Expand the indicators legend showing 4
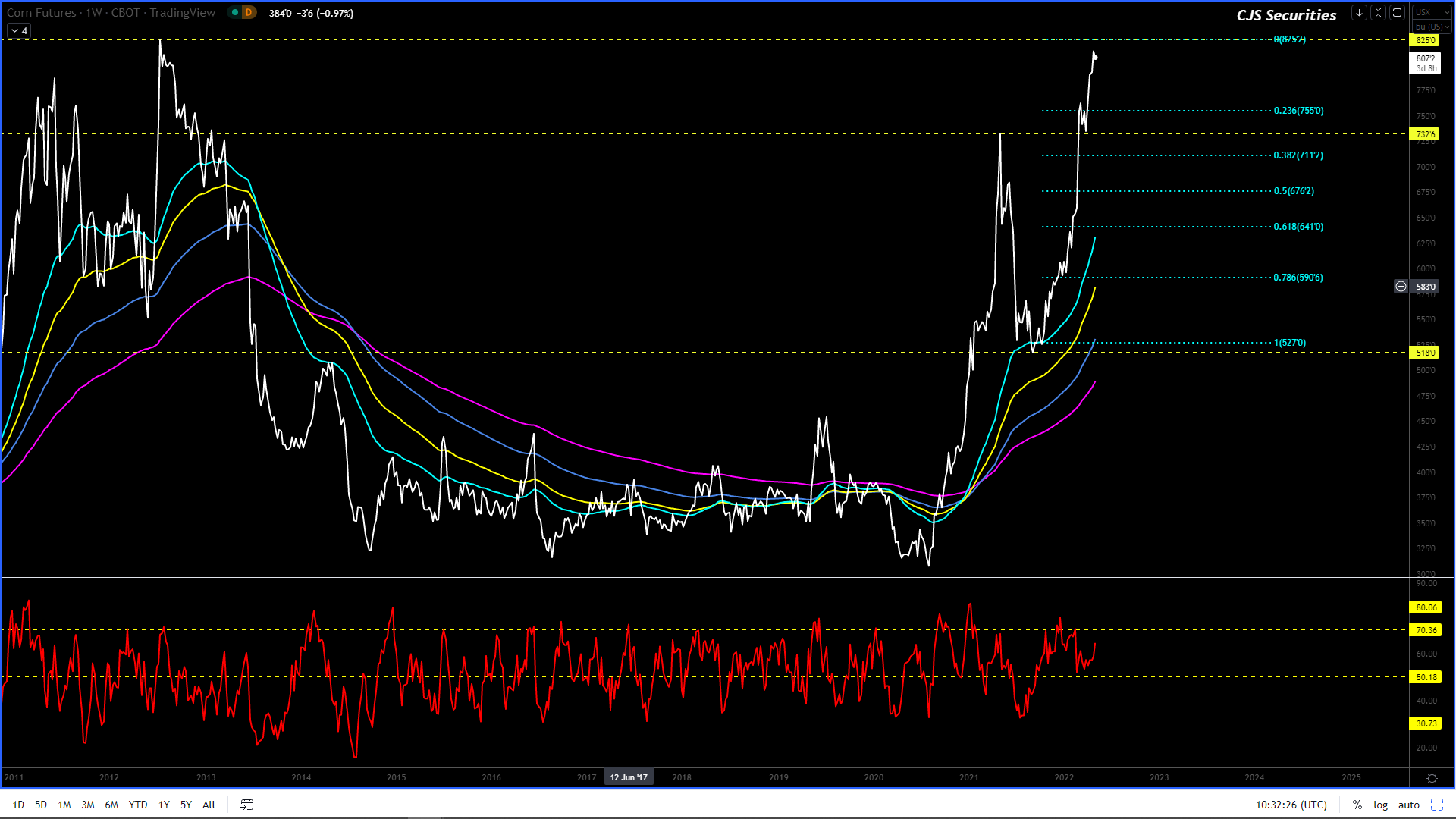The width and height of the screenshot is (1456, 819). [19, 30]
